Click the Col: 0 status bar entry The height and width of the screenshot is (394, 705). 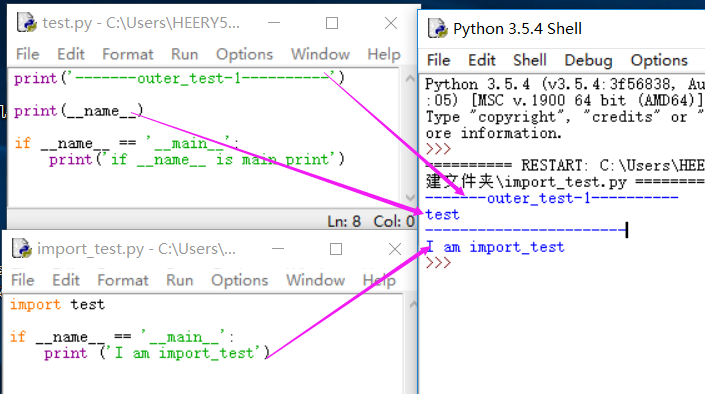[x=394, y=221]
